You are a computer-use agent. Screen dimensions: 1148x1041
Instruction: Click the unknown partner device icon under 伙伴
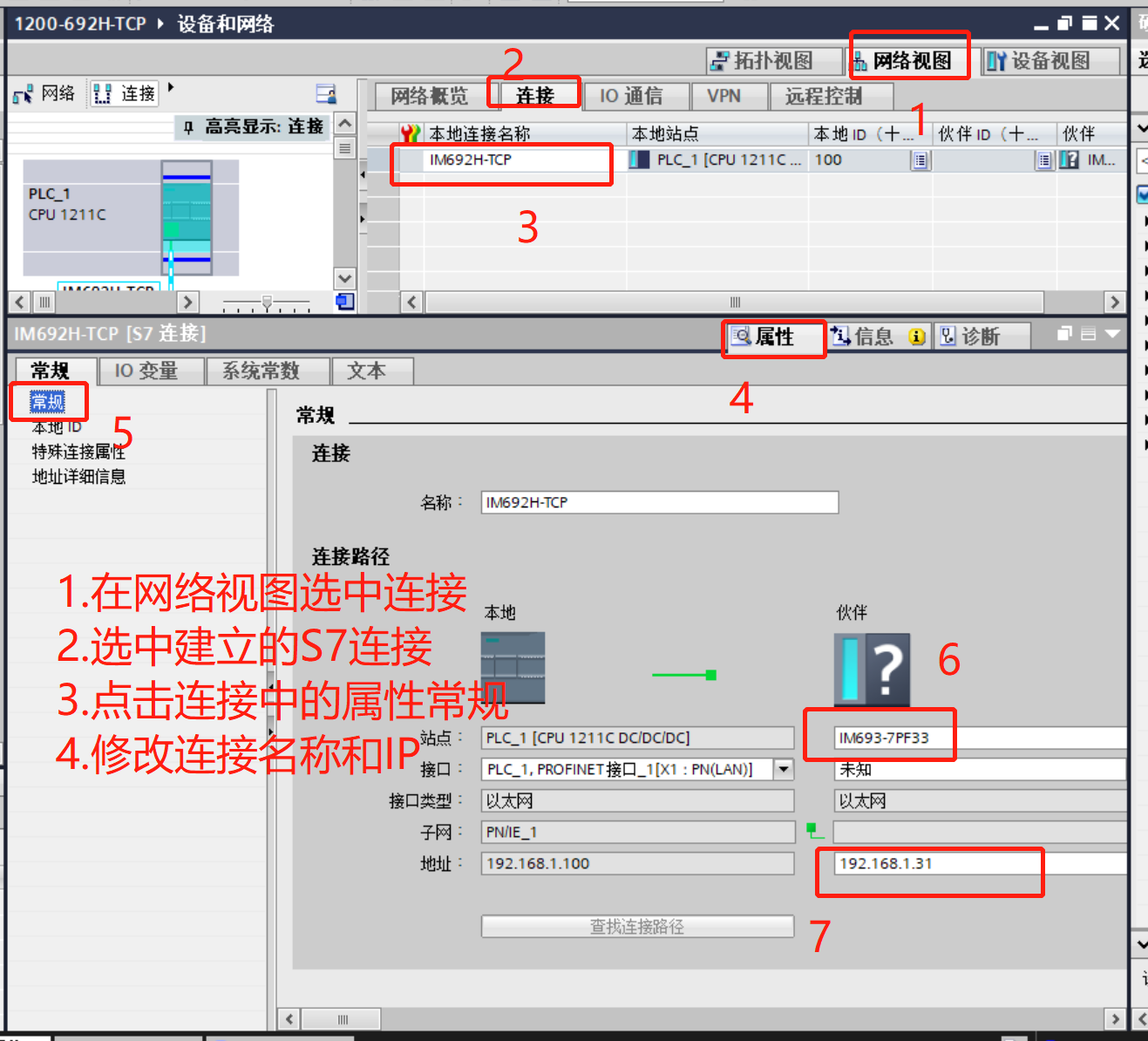872,670
